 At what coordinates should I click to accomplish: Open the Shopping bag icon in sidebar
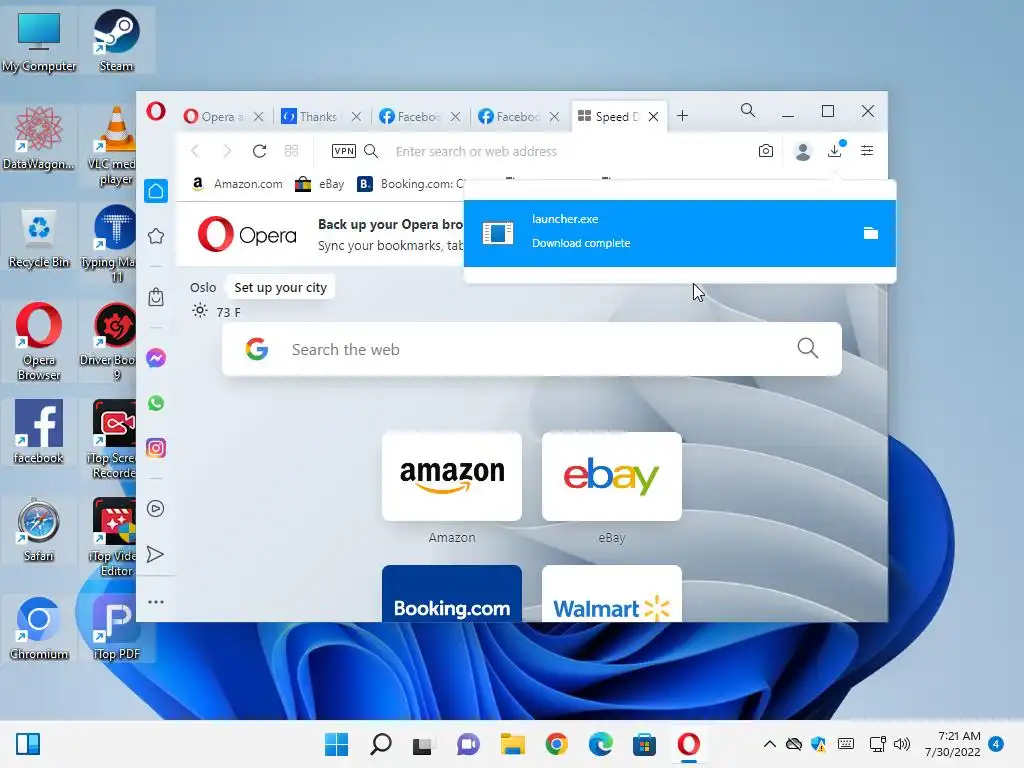(x=156, y=297)
